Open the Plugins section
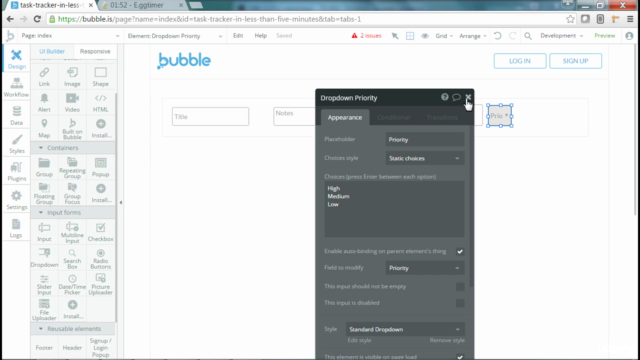The image size is (640, 360). (x=16, y=172)
